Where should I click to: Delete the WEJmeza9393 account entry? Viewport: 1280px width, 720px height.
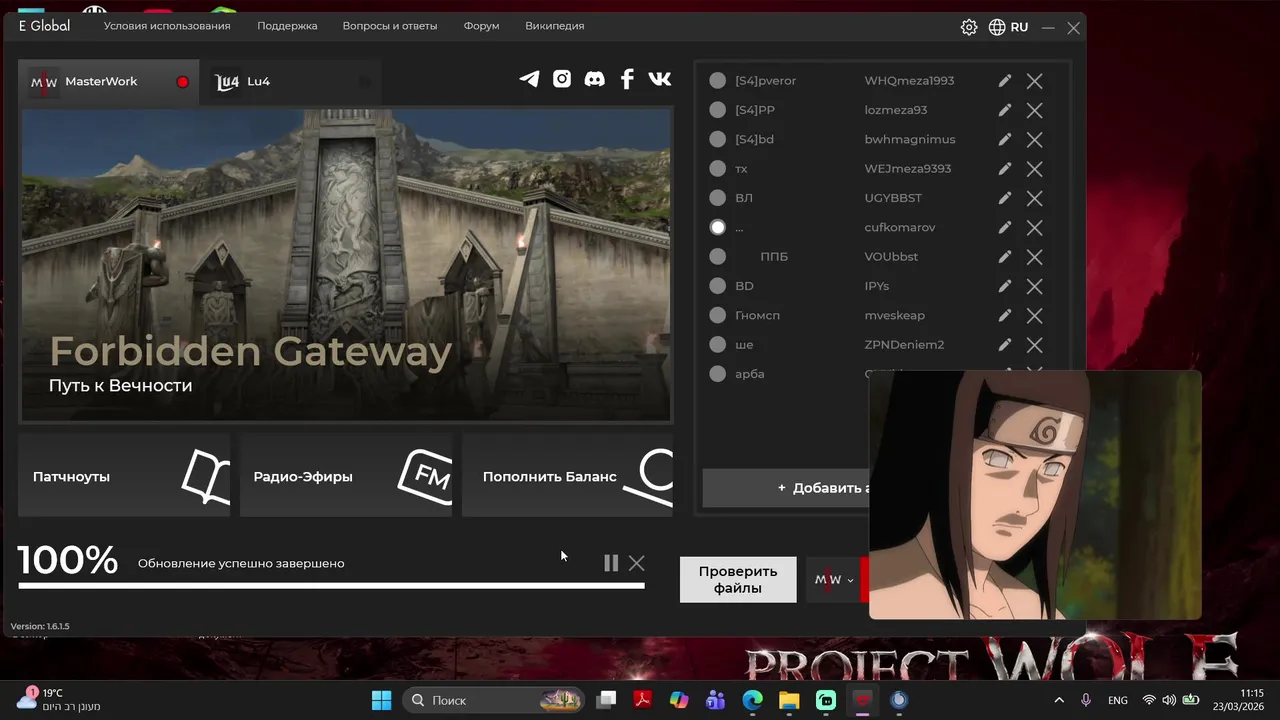[x=1035, y=169]
